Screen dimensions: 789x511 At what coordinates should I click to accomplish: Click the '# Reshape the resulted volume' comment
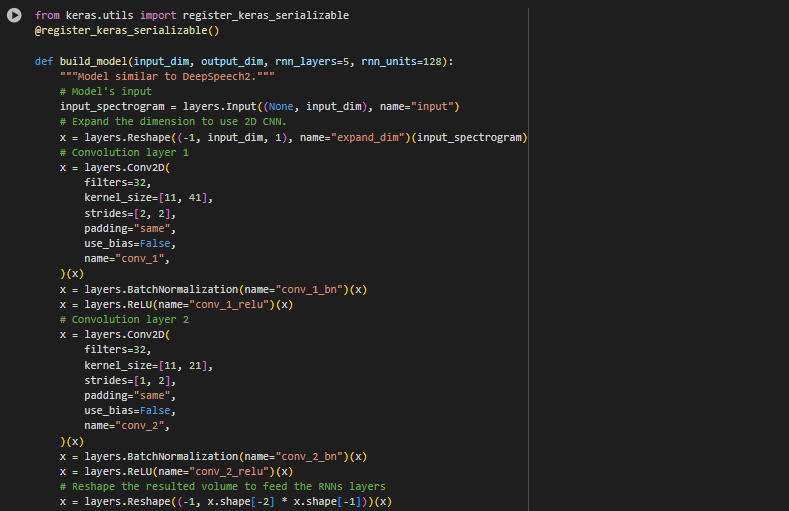click(x=222, y=486)
